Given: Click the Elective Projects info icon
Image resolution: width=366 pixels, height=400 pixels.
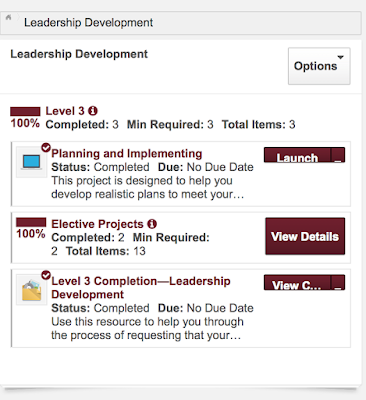Looking at the screenshot, I should pyautogui.click(x=152, y=224).
